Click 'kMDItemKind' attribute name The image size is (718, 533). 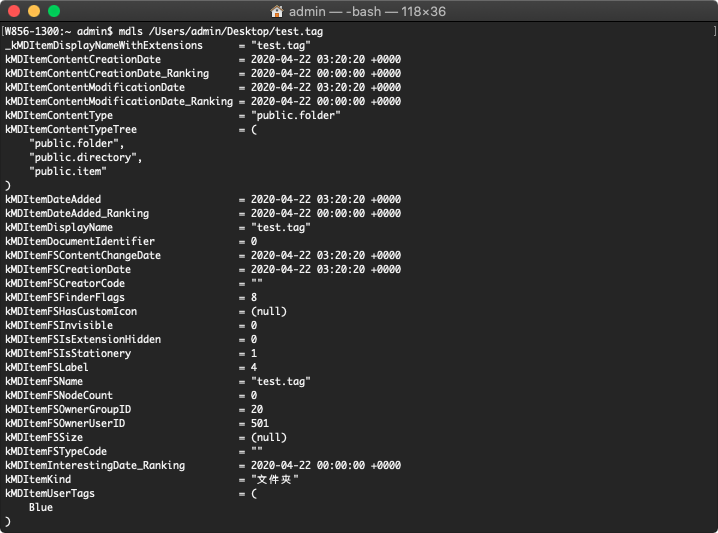(38, 479)
